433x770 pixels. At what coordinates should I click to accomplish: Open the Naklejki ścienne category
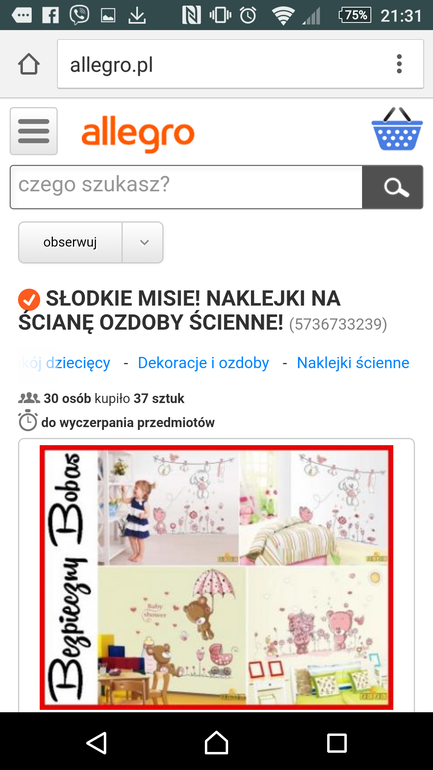coord(353,363)
